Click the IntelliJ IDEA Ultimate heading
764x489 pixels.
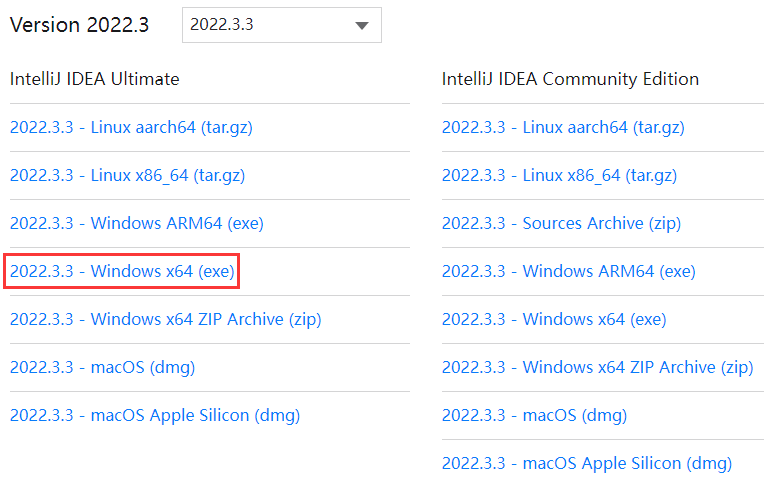94,79
